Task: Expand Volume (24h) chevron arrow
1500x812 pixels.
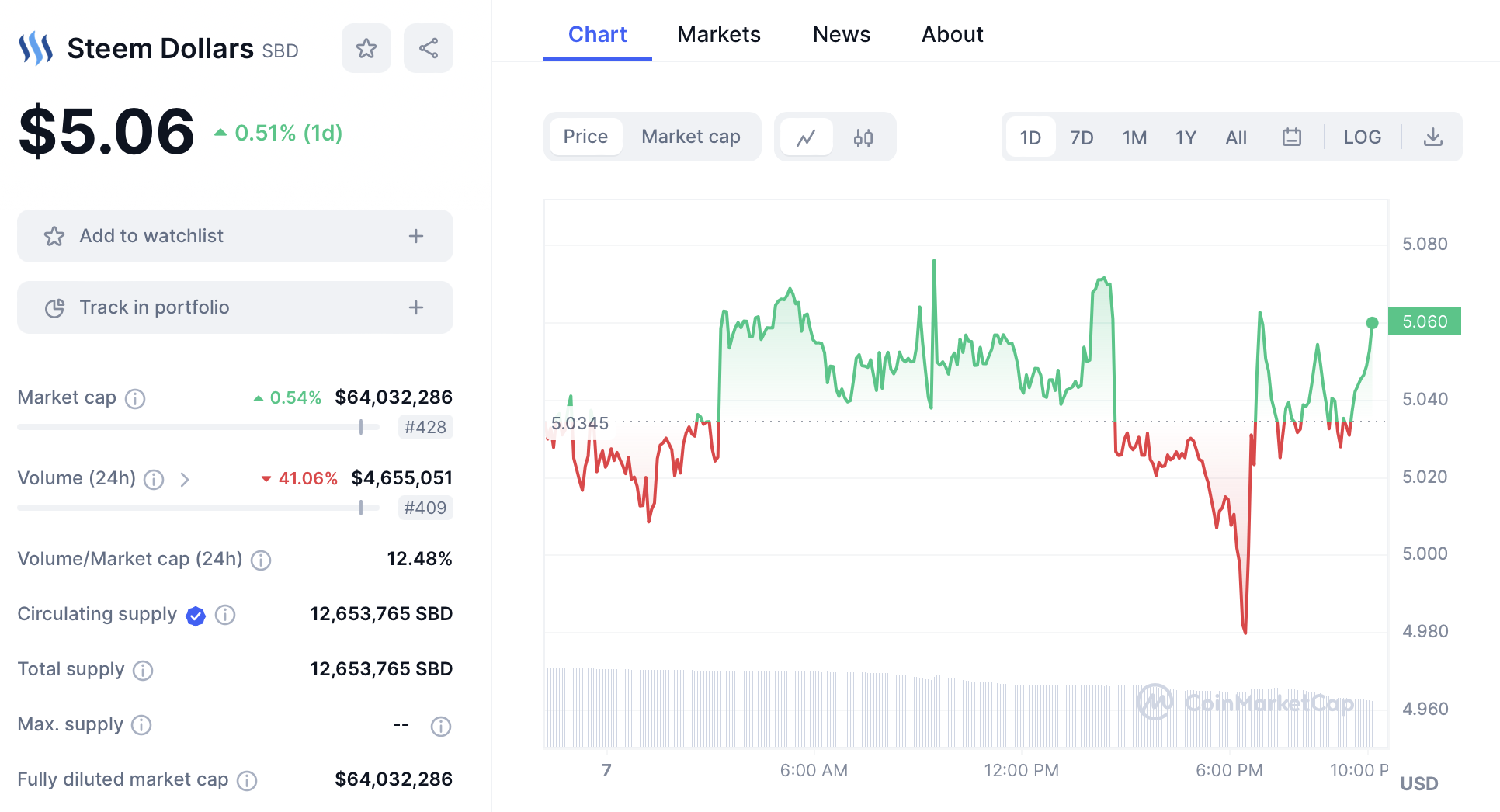Action: coord(185,479)
